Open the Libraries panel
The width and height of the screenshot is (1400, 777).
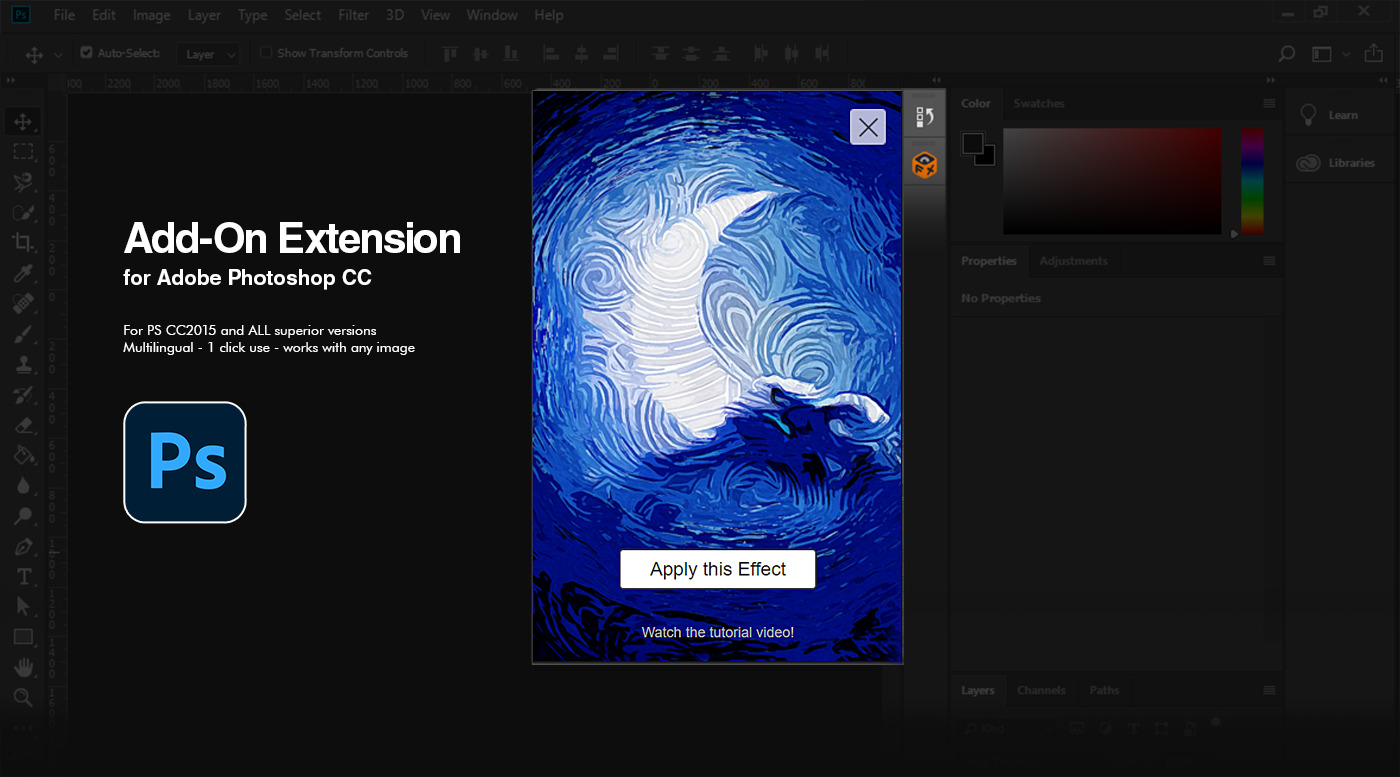(x=1336, y=163)
